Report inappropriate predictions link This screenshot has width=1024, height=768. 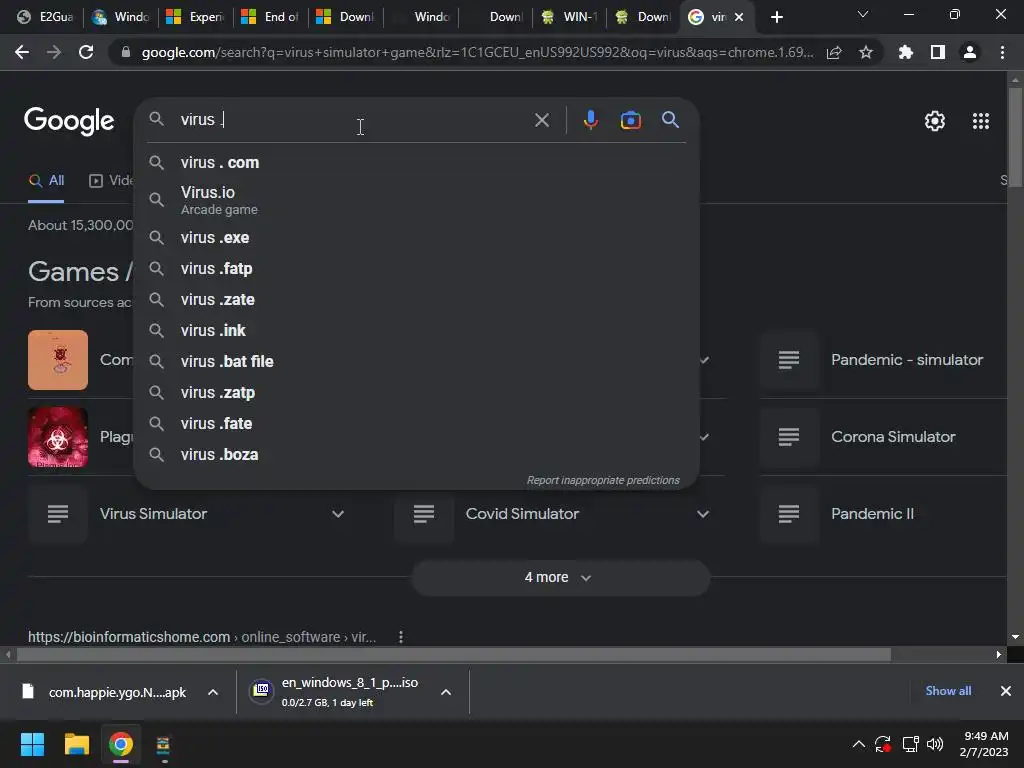603,480
